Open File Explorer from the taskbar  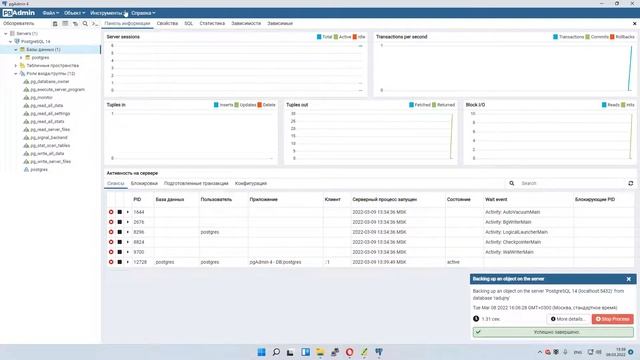(320, 352)
